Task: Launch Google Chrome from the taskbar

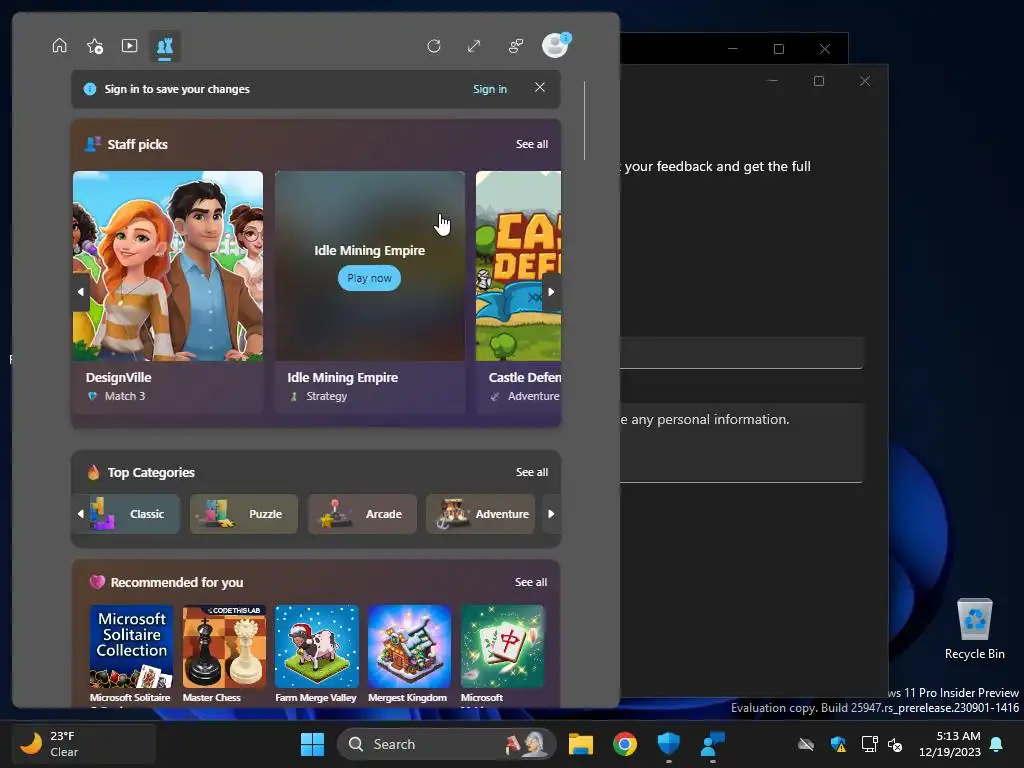Action: (625, 744)
